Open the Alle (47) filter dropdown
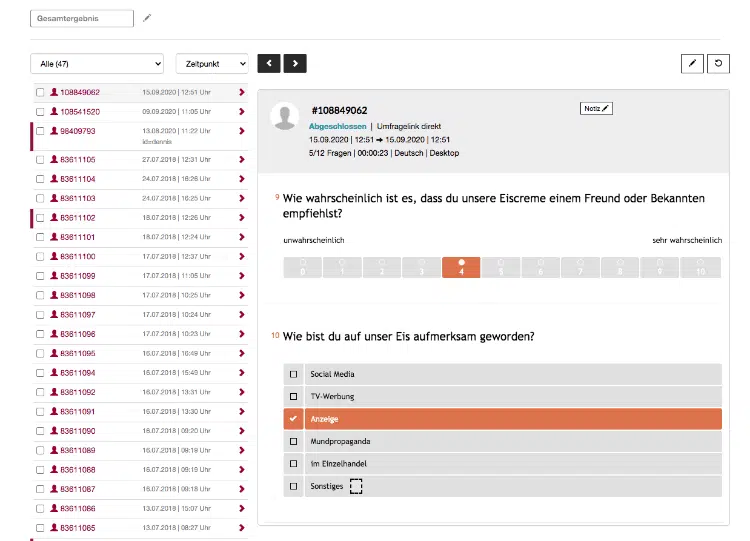 [x=97, y=64]
